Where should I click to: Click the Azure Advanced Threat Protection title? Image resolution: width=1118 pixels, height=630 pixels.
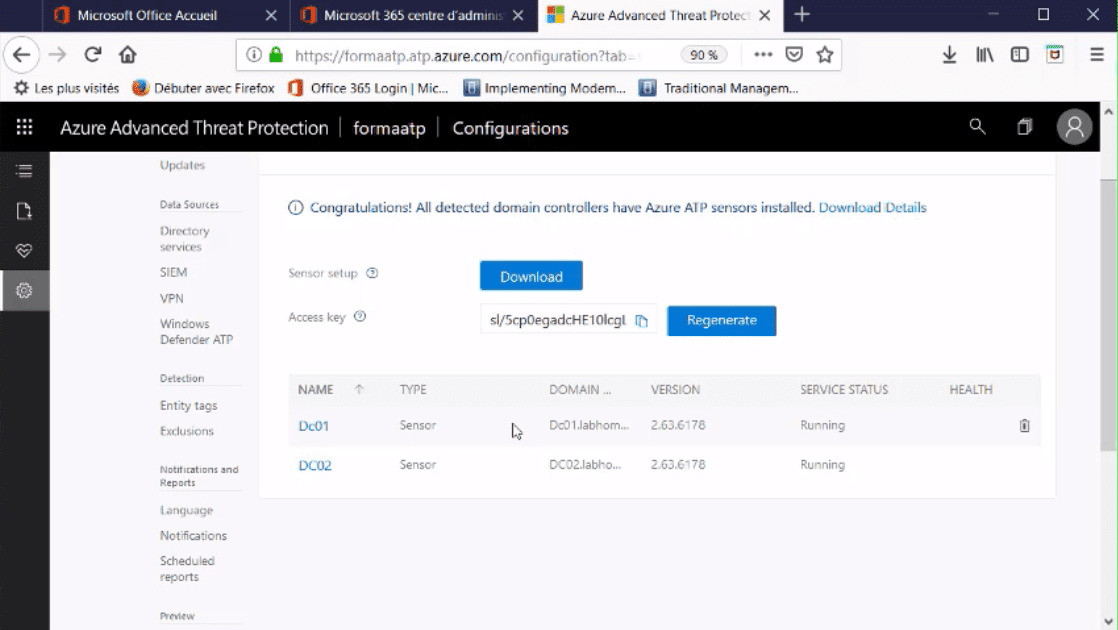coord(194,128)
